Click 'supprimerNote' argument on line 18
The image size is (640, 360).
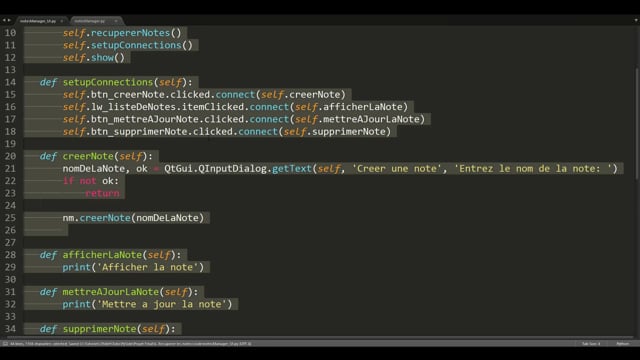tap(349, 131)
